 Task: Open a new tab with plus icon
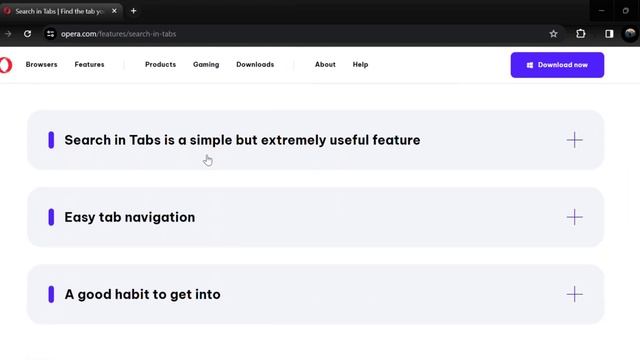[x=133, y=11]
